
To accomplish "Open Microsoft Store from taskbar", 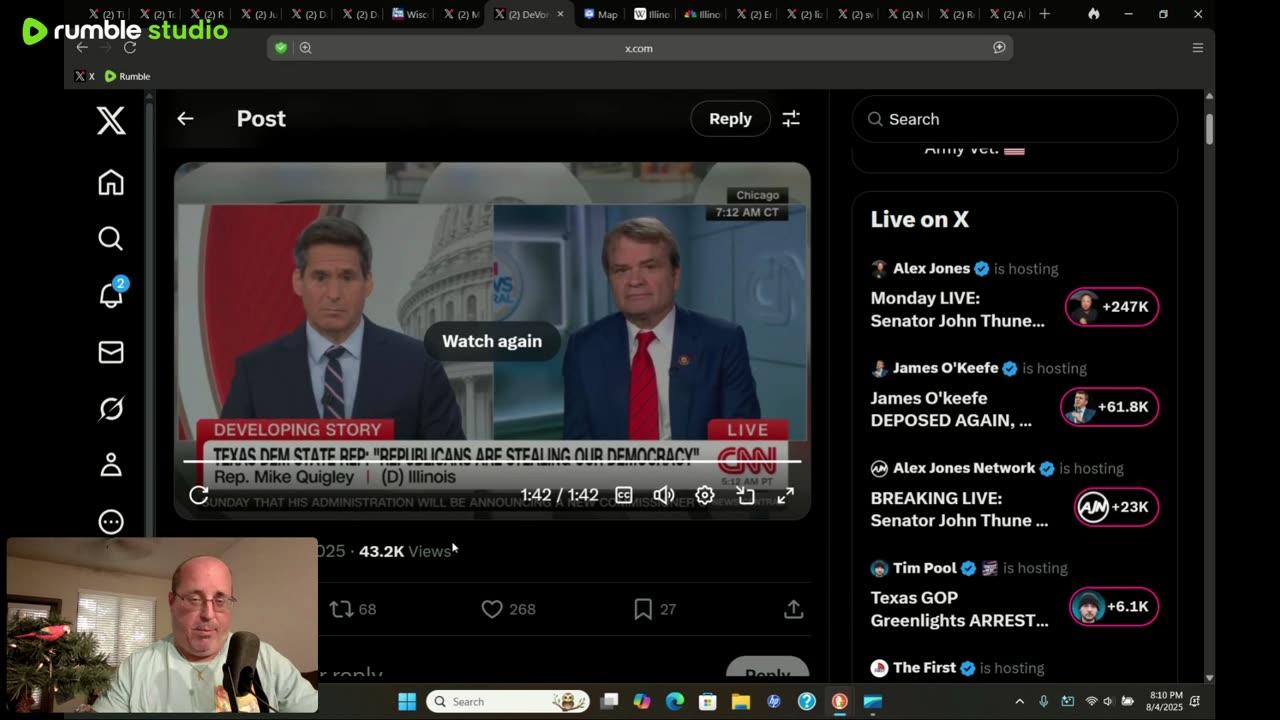I will (708, 701).
